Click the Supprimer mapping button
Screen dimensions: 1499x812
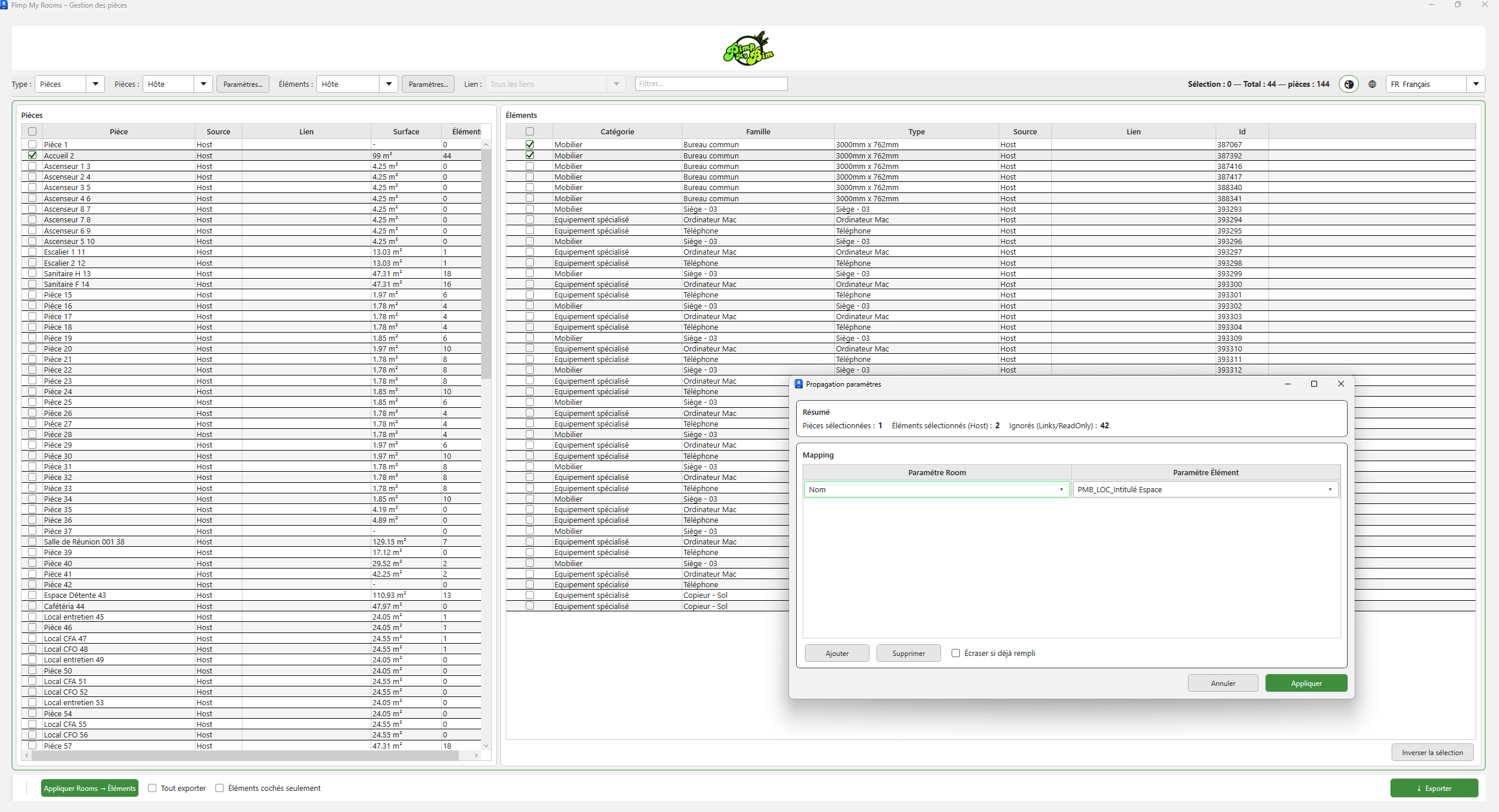point(908,653)
